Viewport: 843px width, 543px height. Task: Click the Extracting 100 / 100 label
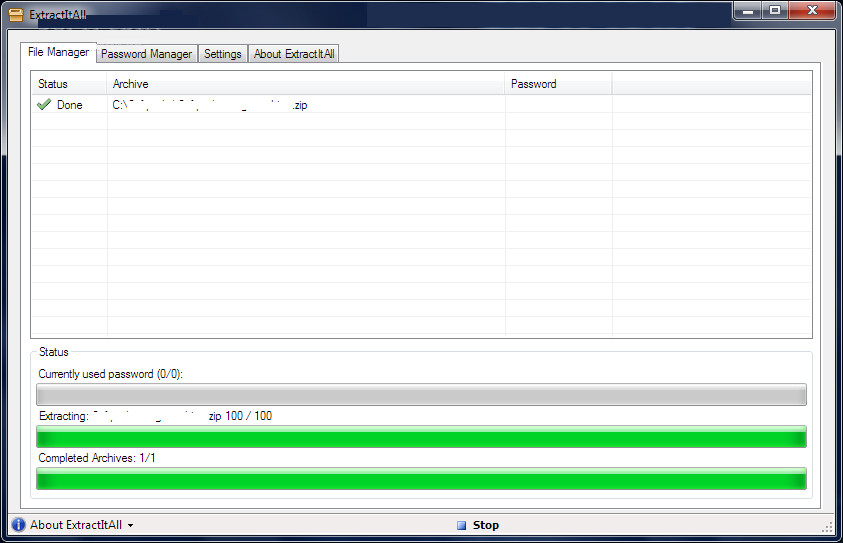coord(155,416)
